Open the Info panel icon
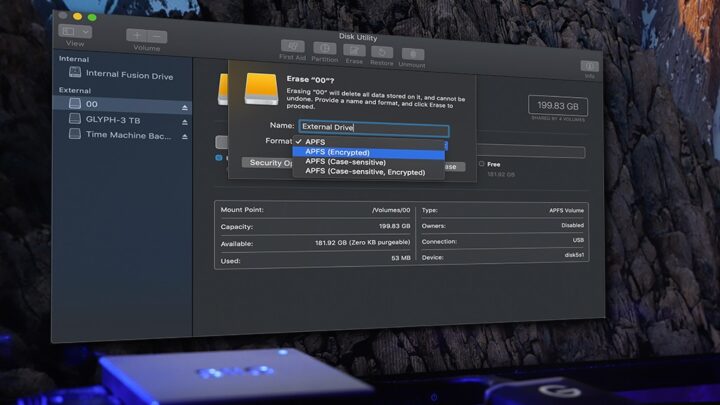This screenshot has width=720, height=405. pos(589,66)
